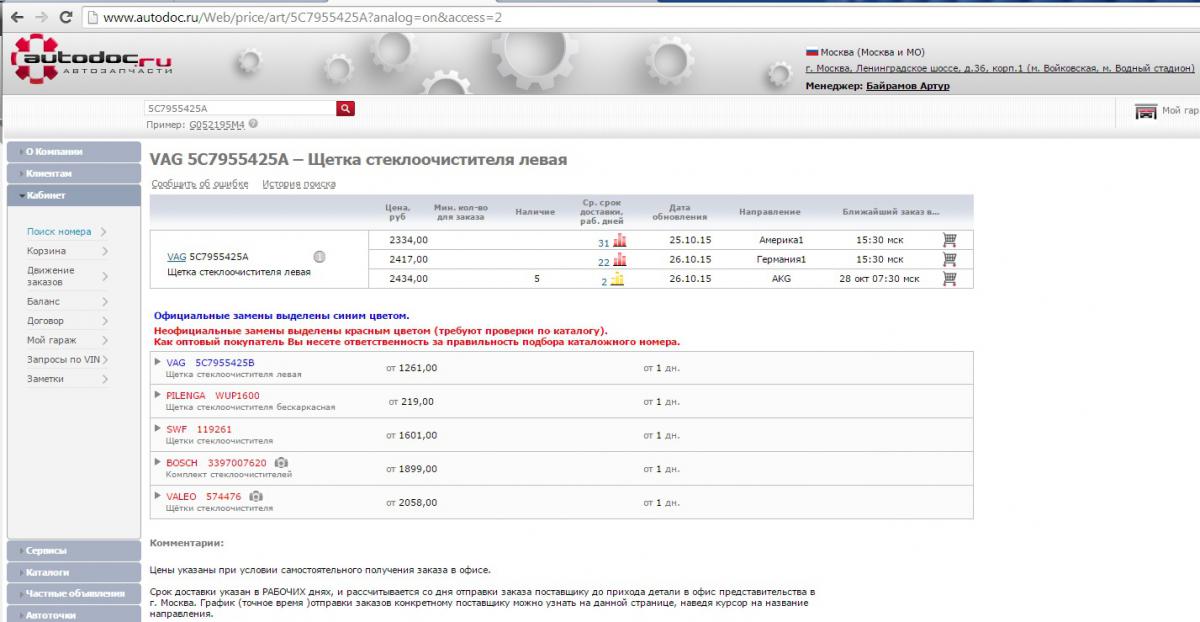Open Договор in the cabinet menu

tap(45, 321)
